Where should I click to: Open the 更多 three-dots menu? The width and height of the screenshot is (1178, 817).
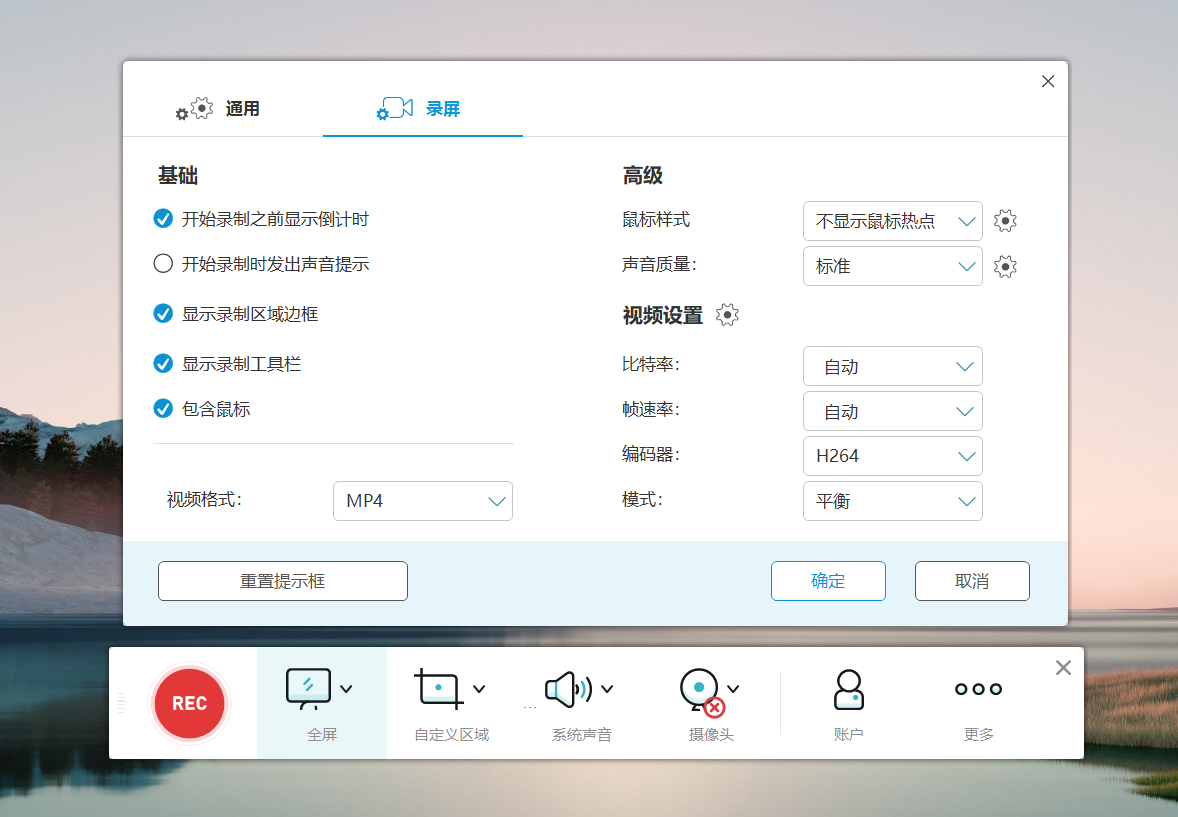click(978, 689)
